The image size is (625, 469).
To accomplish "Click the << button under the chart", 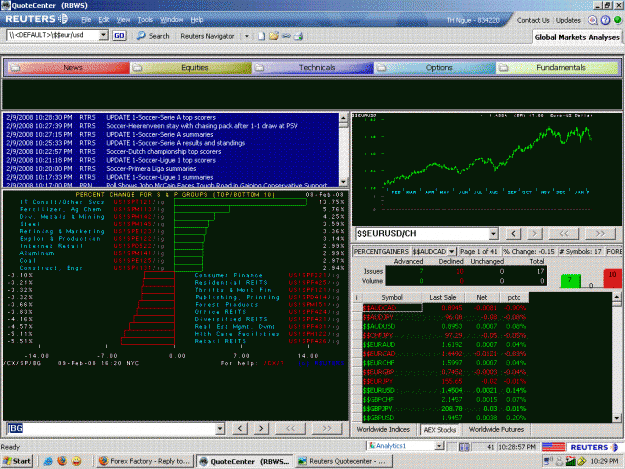I will coord(564,234).
